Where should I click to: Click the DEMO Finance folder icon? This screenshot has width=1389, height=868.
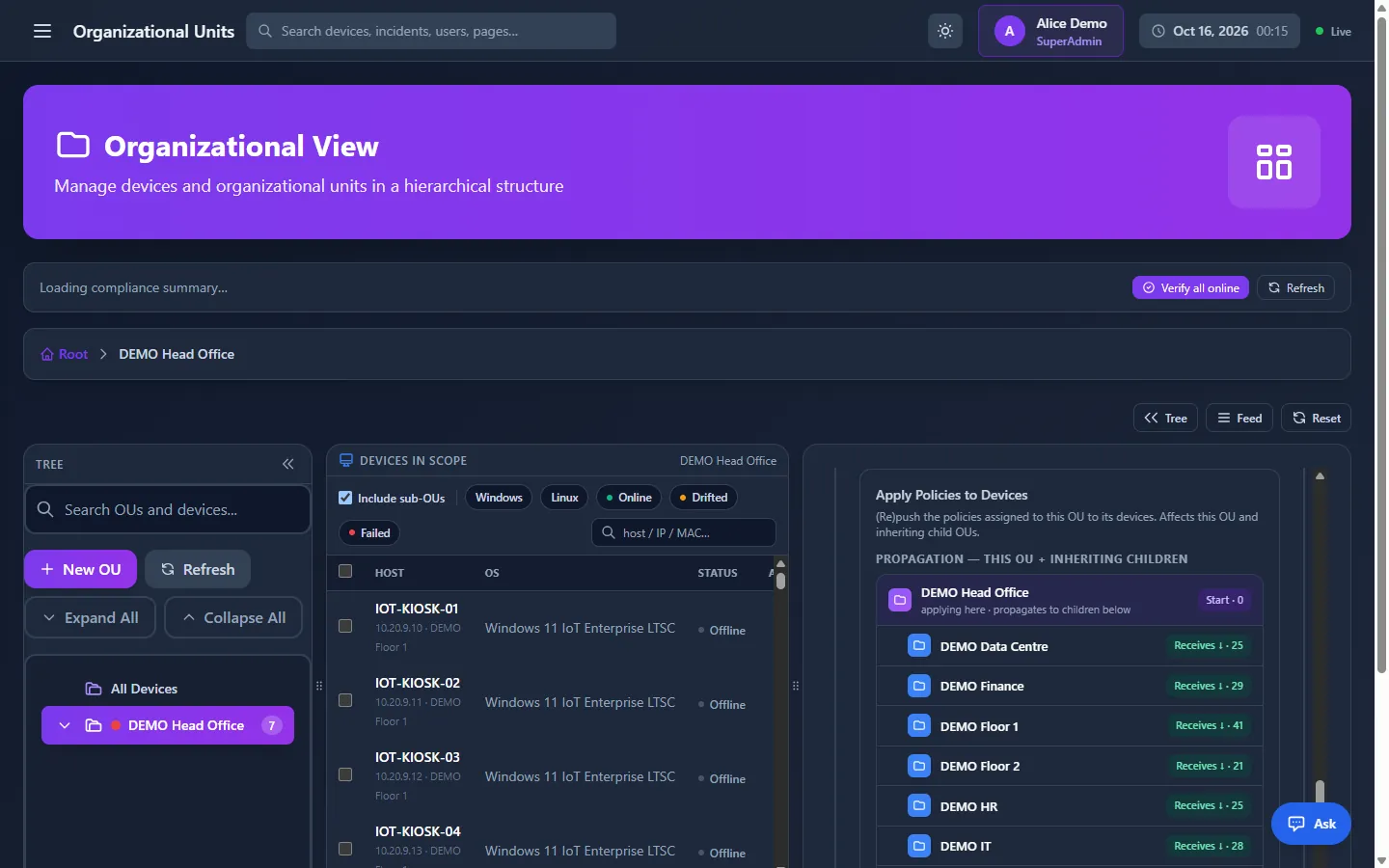pyautogui.click(x=919, y=686)
